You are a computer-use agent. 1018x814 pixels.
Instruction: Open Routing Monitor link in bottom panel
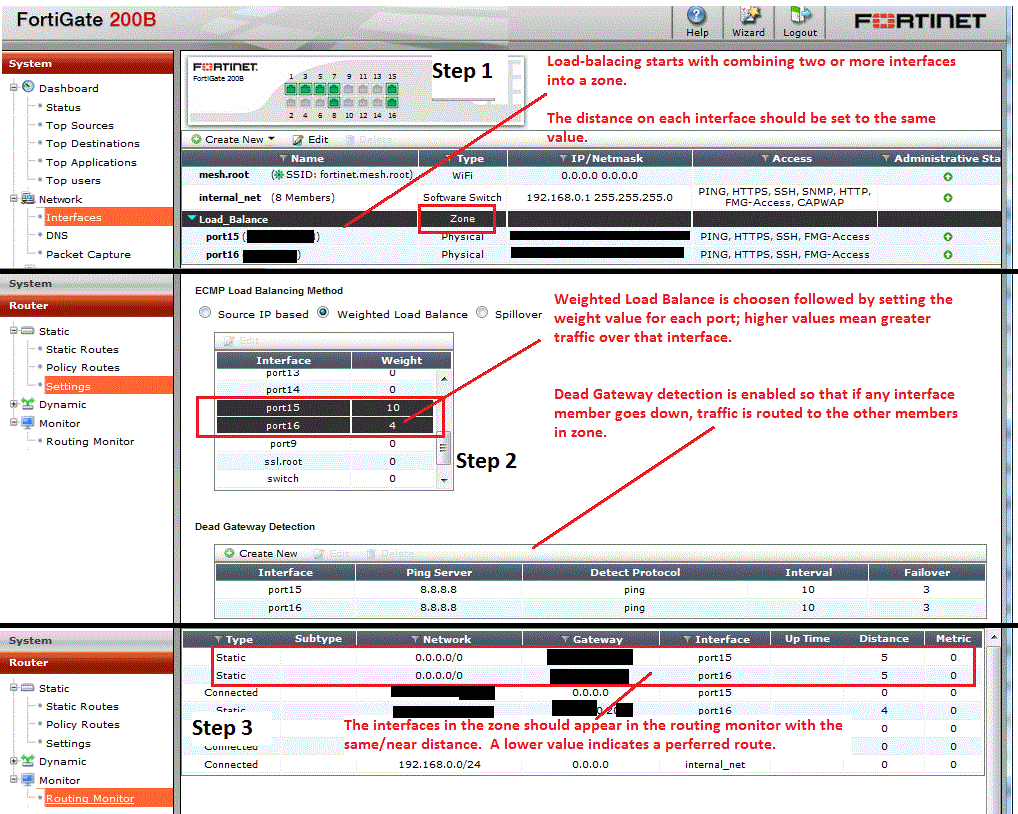point(90,798)
